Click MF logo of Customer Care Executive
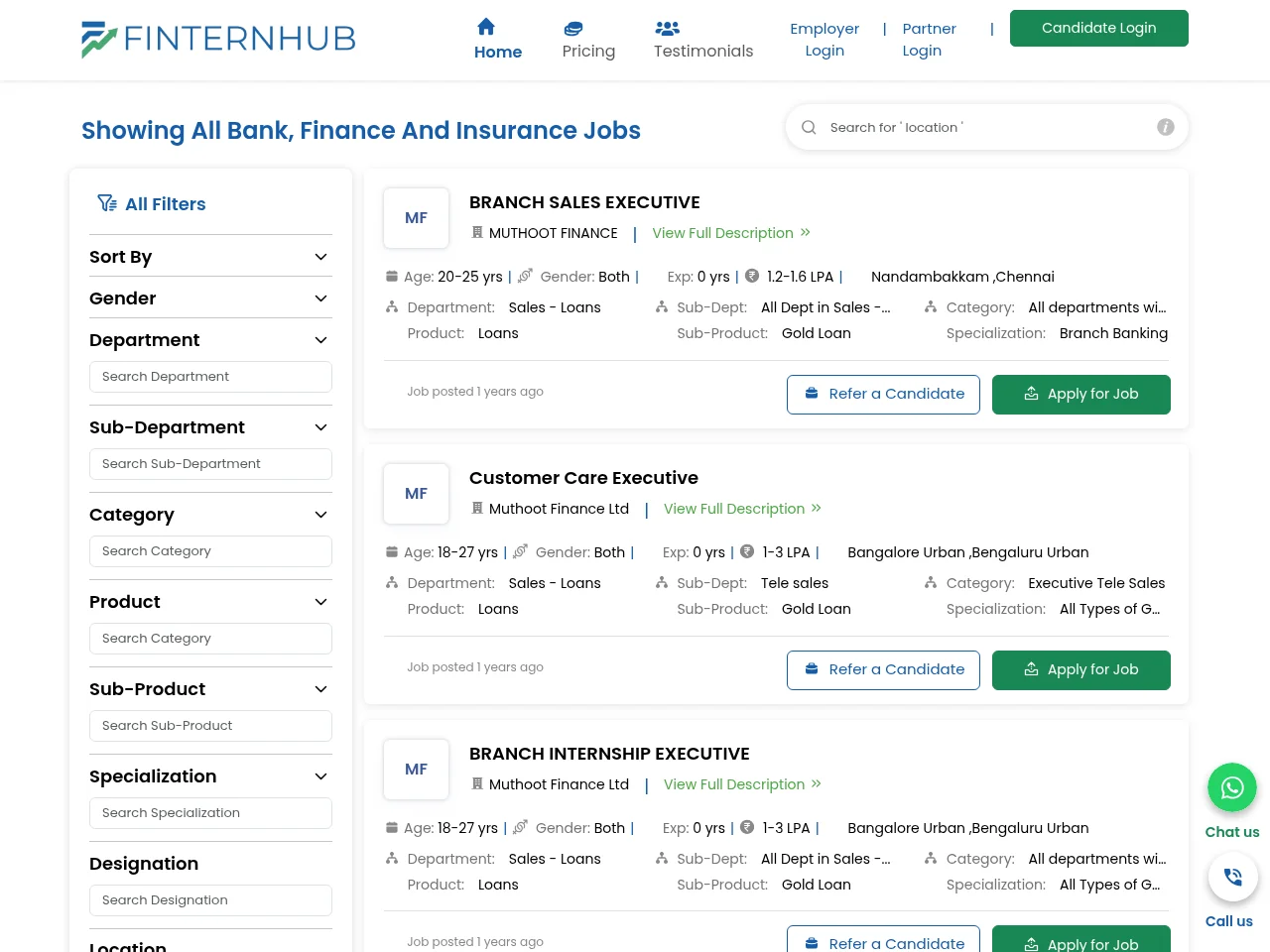Image resolution: width=1270 pixels, height=952 pixels. (x=417, y=494)
